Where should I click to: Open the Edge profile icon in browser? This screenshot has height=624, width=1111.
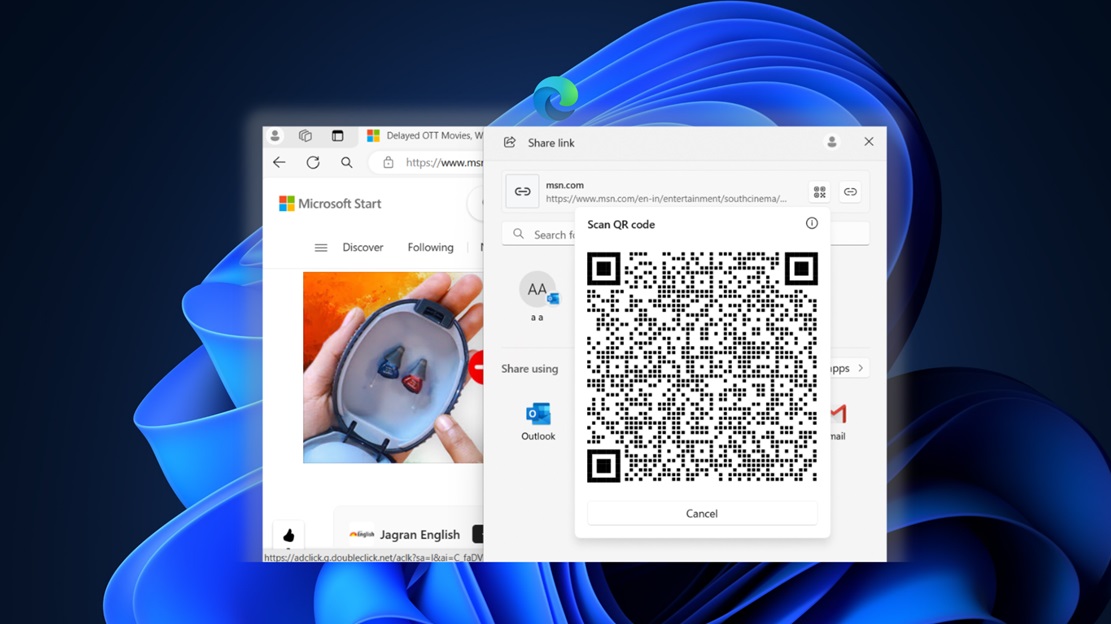(275, 136)
